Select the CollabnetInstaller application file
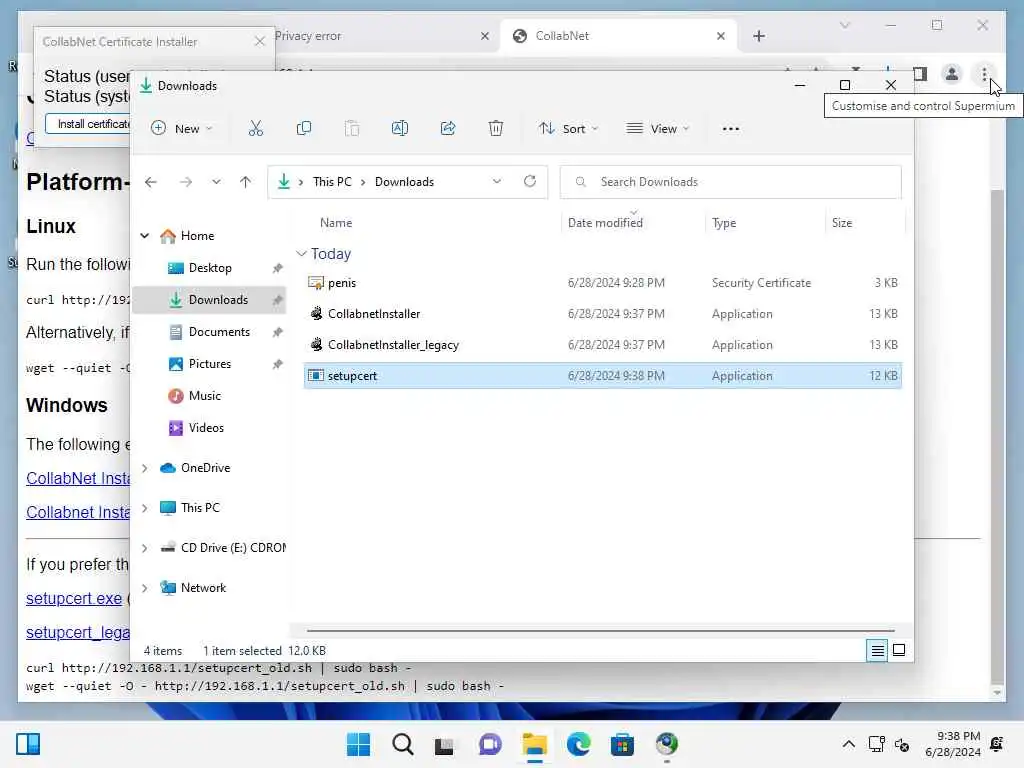 coord(602,314)
